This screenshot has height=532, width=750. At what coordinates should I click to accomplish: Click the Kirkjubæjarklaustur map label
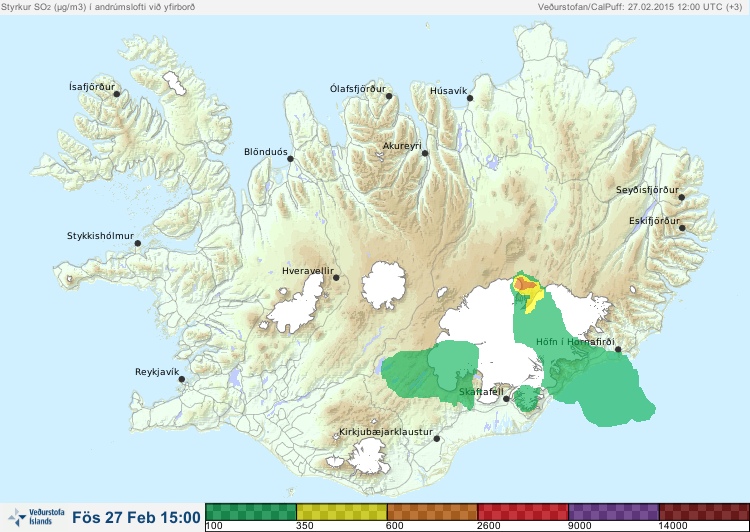coord(386,432)
